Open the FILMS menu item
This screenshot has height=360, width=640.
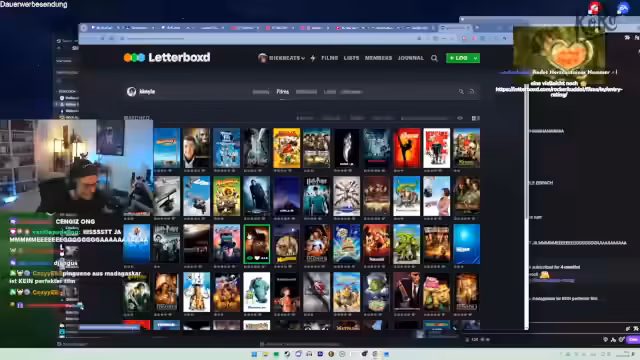[x=329, y=58]
